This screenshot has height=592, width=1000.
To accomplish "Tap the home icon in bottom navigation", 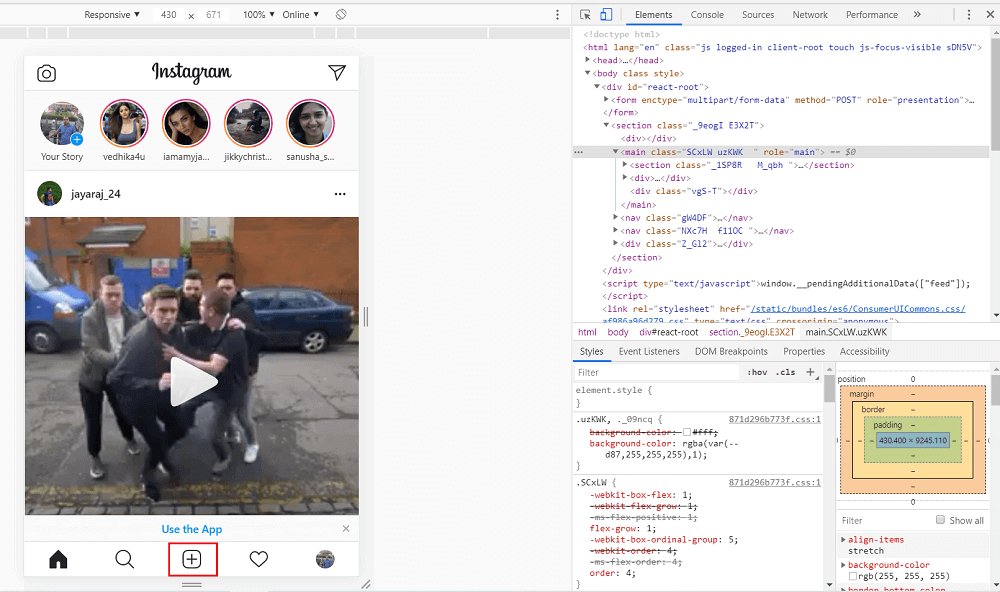I will click(x=58, y=559).
